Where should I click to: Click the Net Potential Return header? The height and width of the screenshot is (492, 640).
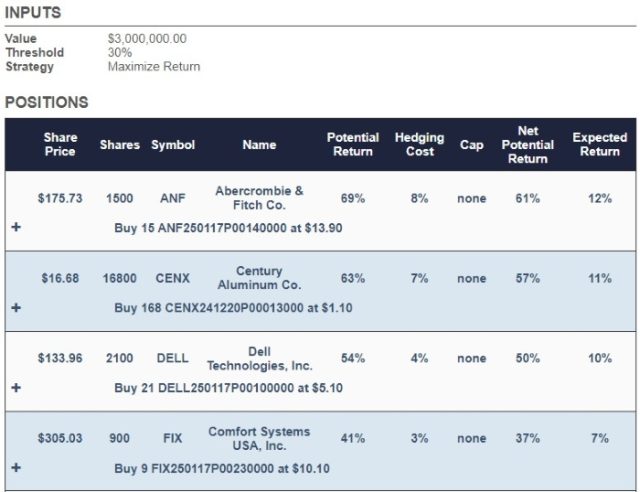[528, 145]
